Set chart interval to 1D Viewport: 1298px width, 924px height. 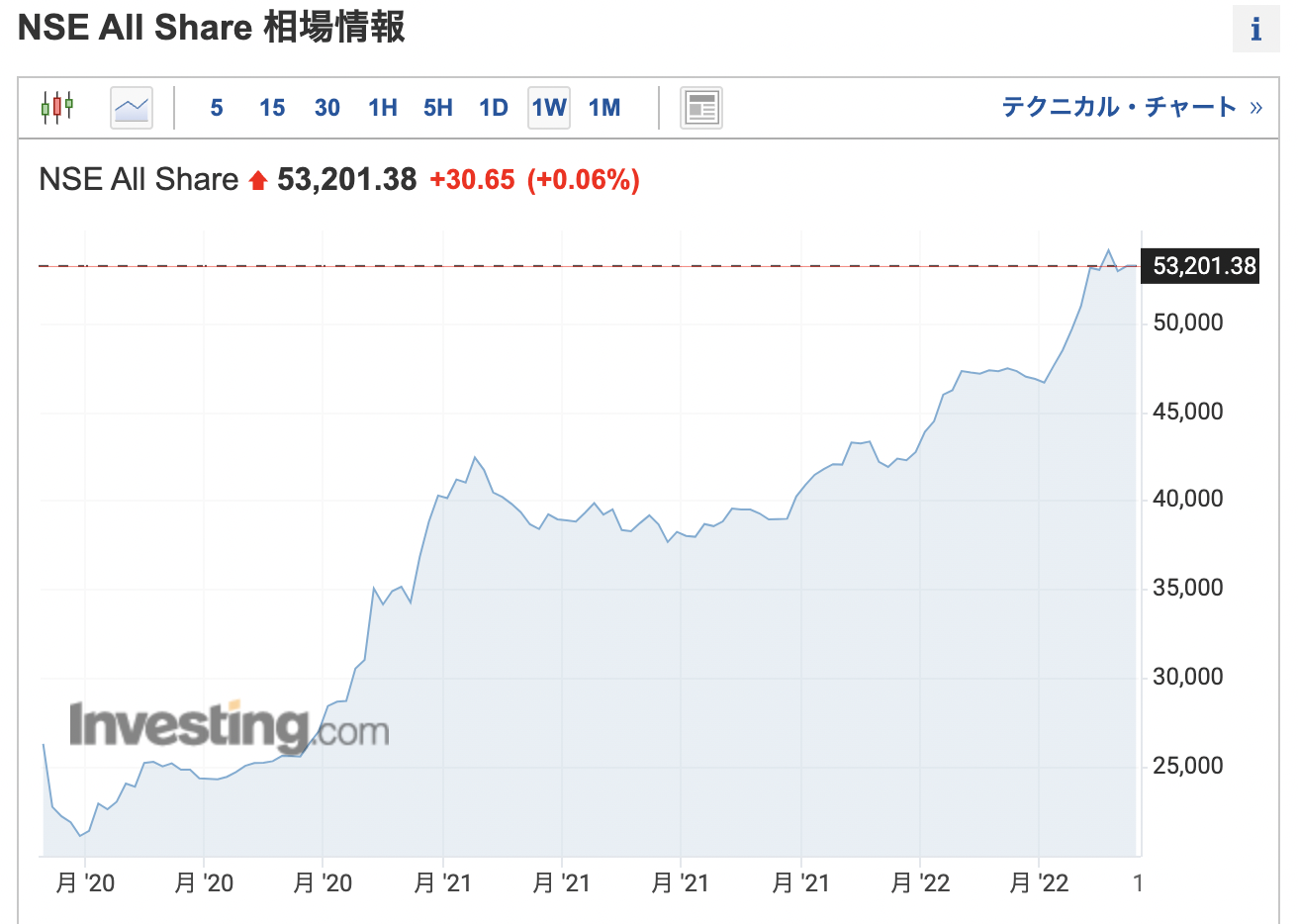tap(494, 108)
